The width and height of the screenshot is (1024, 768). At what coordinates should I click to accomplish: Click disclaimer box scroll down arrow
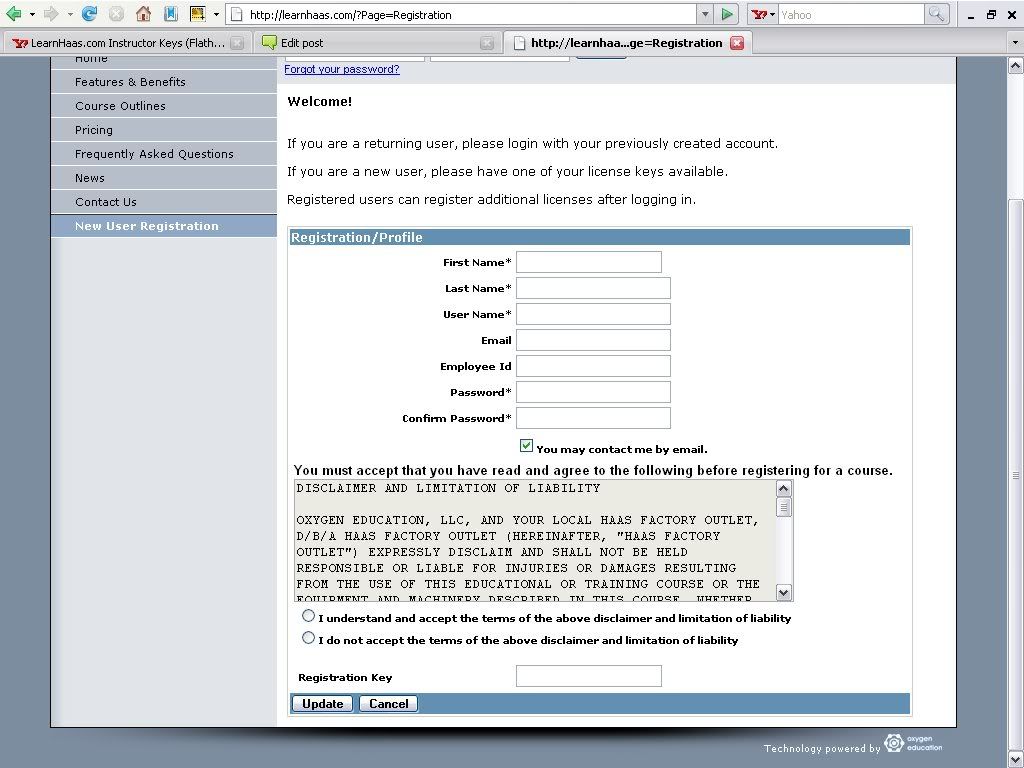[784, 592]
